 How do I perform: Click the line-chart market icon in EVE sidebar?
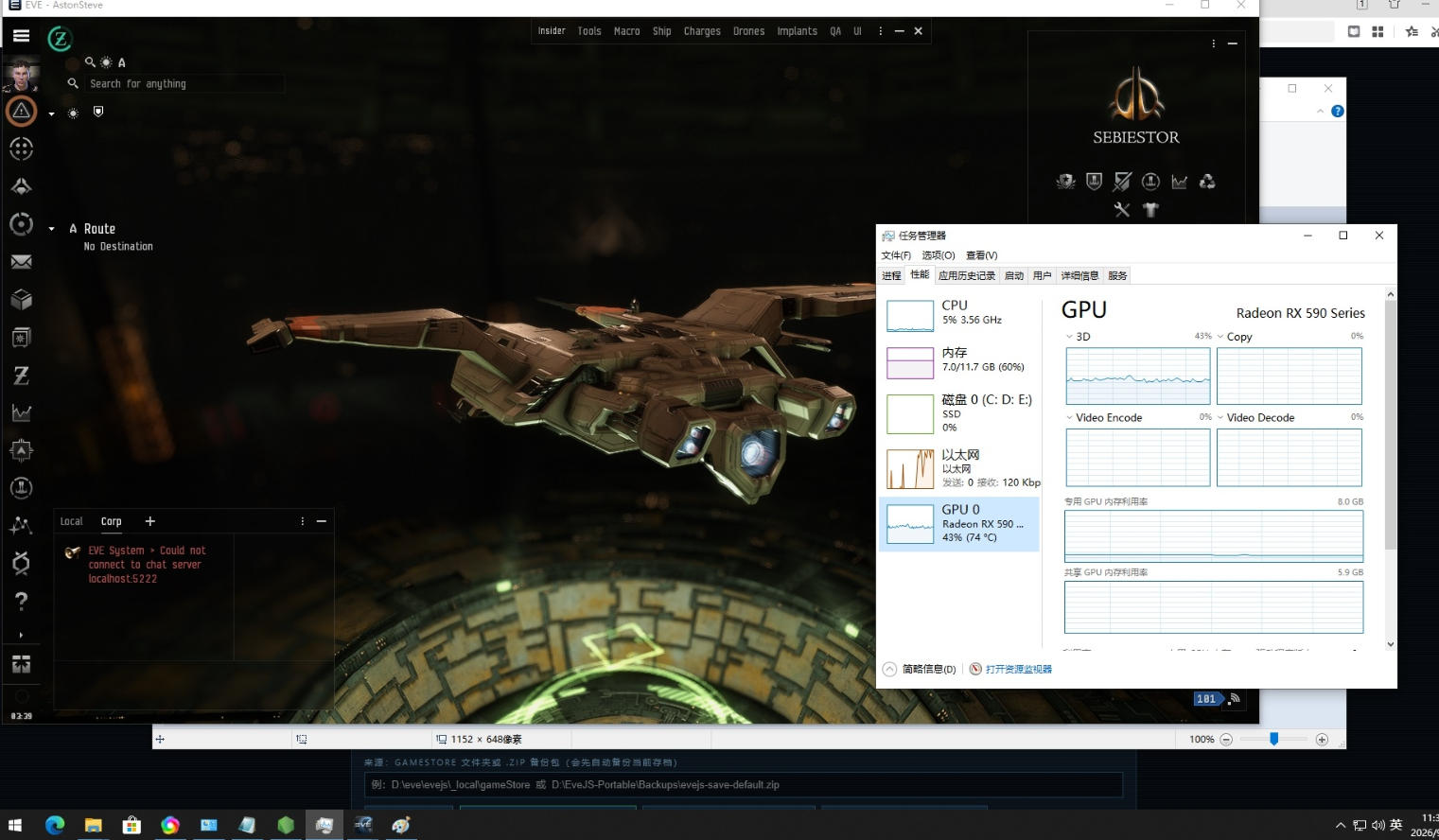[21, 413]
